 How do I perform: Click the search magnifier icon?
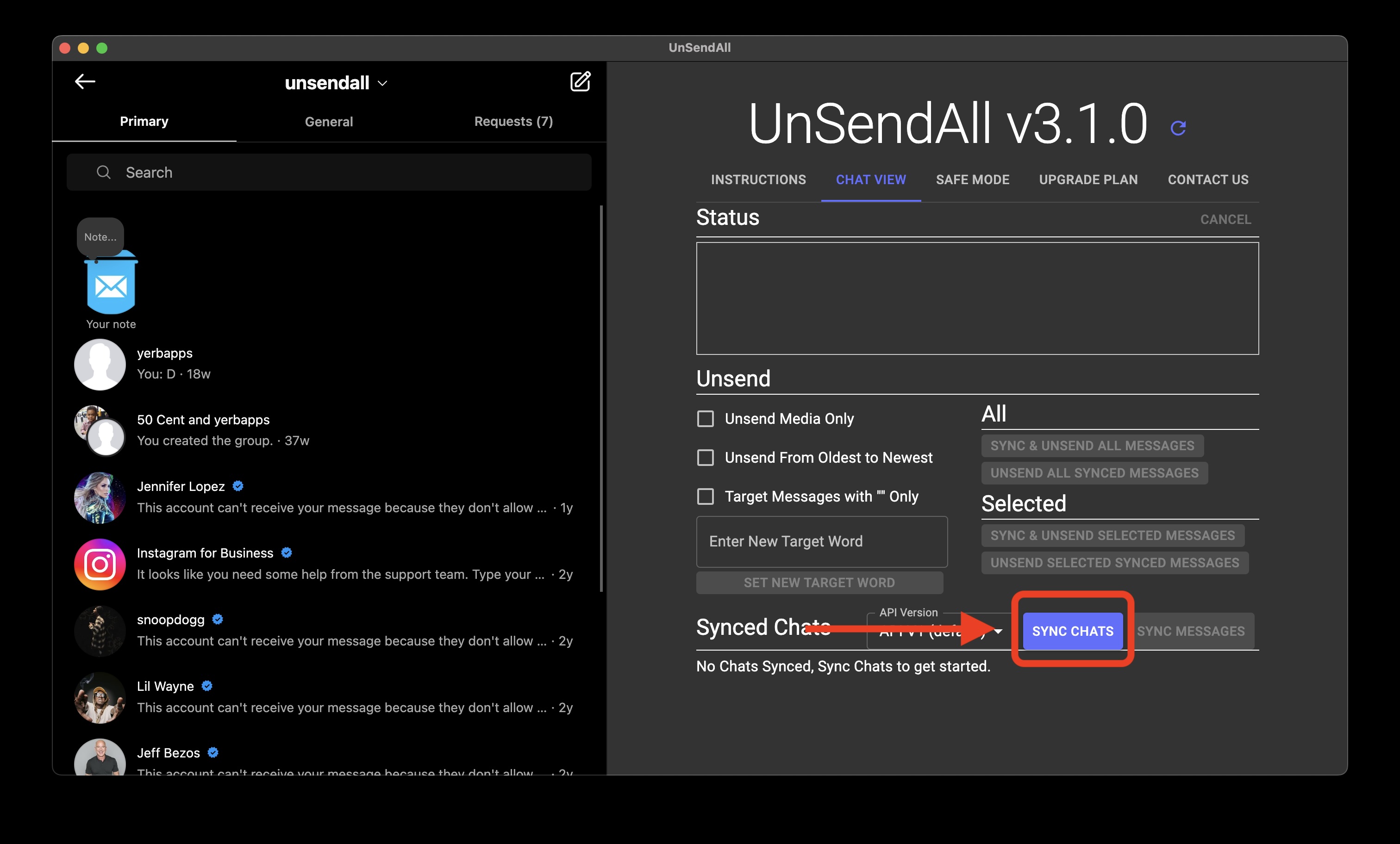(103, 172)
